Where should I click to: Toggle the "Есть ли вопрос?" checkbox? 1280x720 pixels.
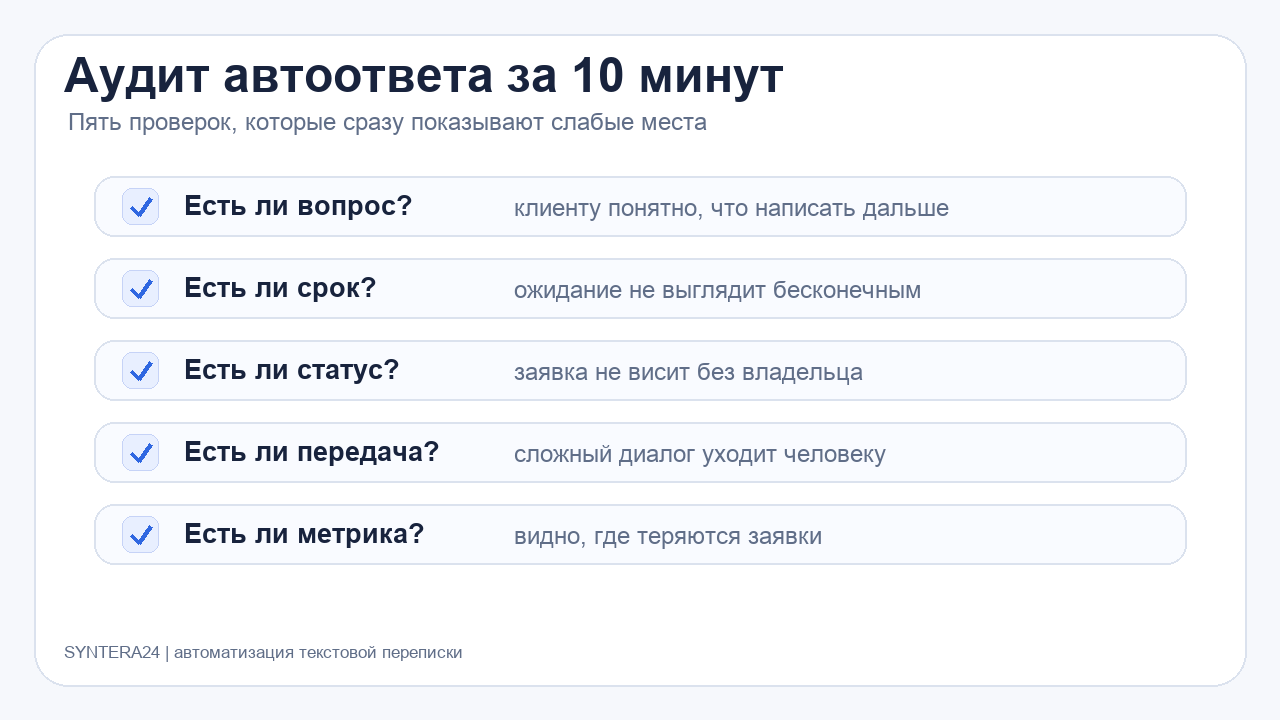140,207
